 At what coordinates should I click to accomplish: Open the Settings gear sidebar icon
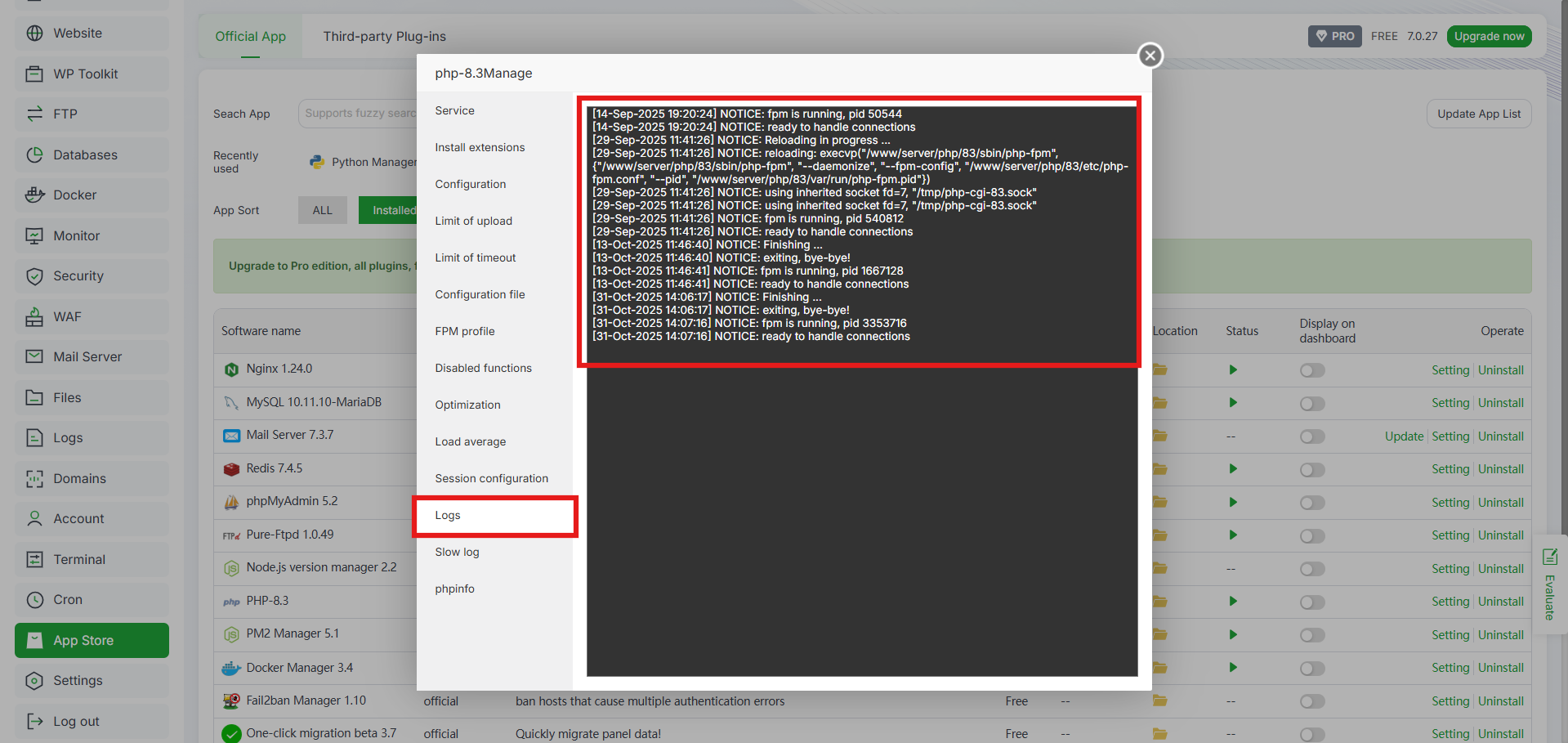tap(34, 681)
